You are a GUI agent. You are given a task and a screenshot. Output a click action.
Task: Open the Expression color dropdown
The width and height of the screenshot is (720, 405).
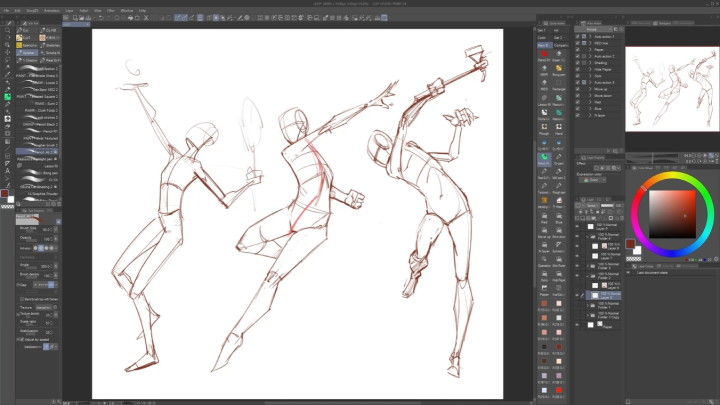592,180
